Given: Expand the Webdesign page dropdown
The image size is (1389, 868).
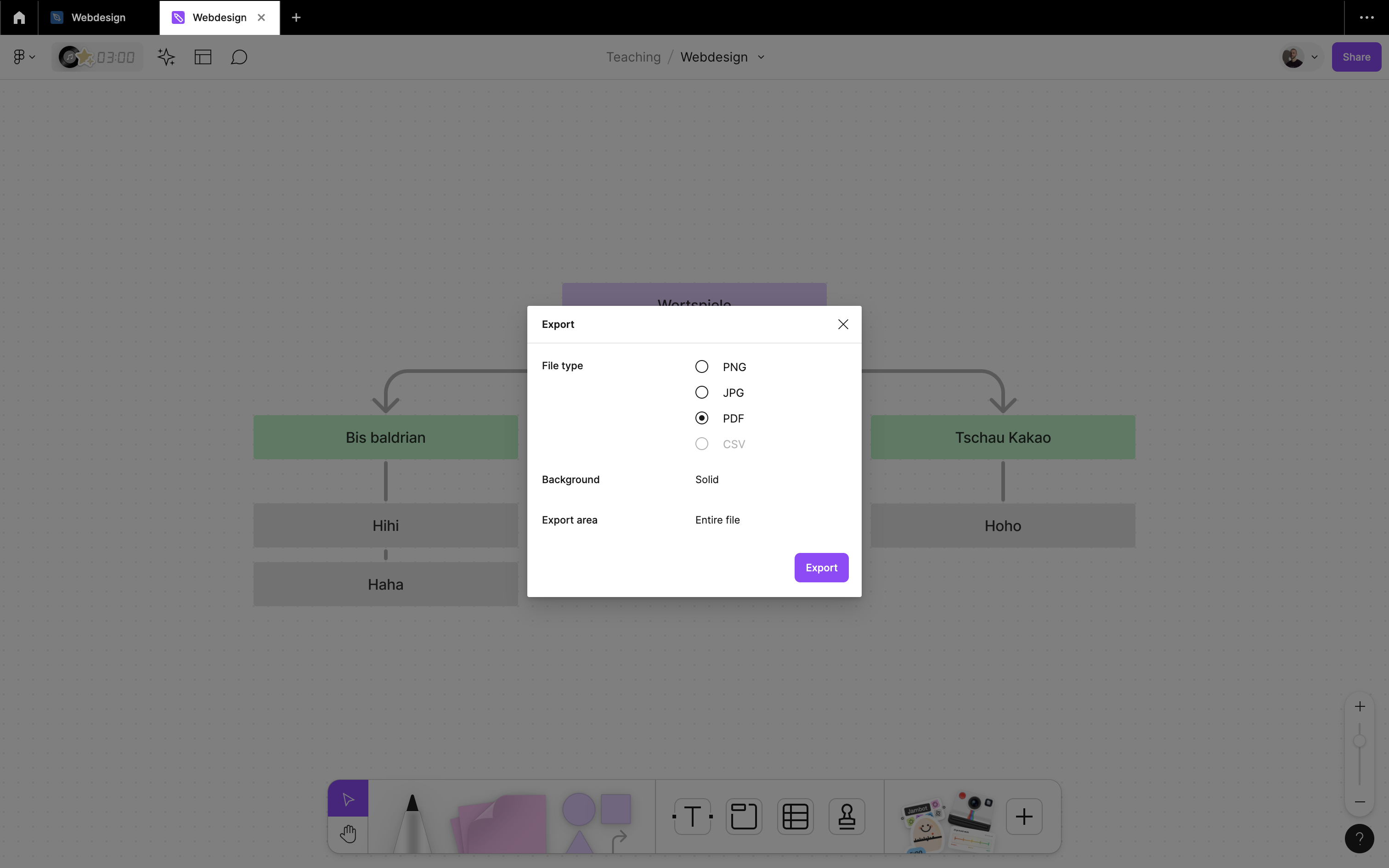Looking at the screenshot, I should pos(762,57).
